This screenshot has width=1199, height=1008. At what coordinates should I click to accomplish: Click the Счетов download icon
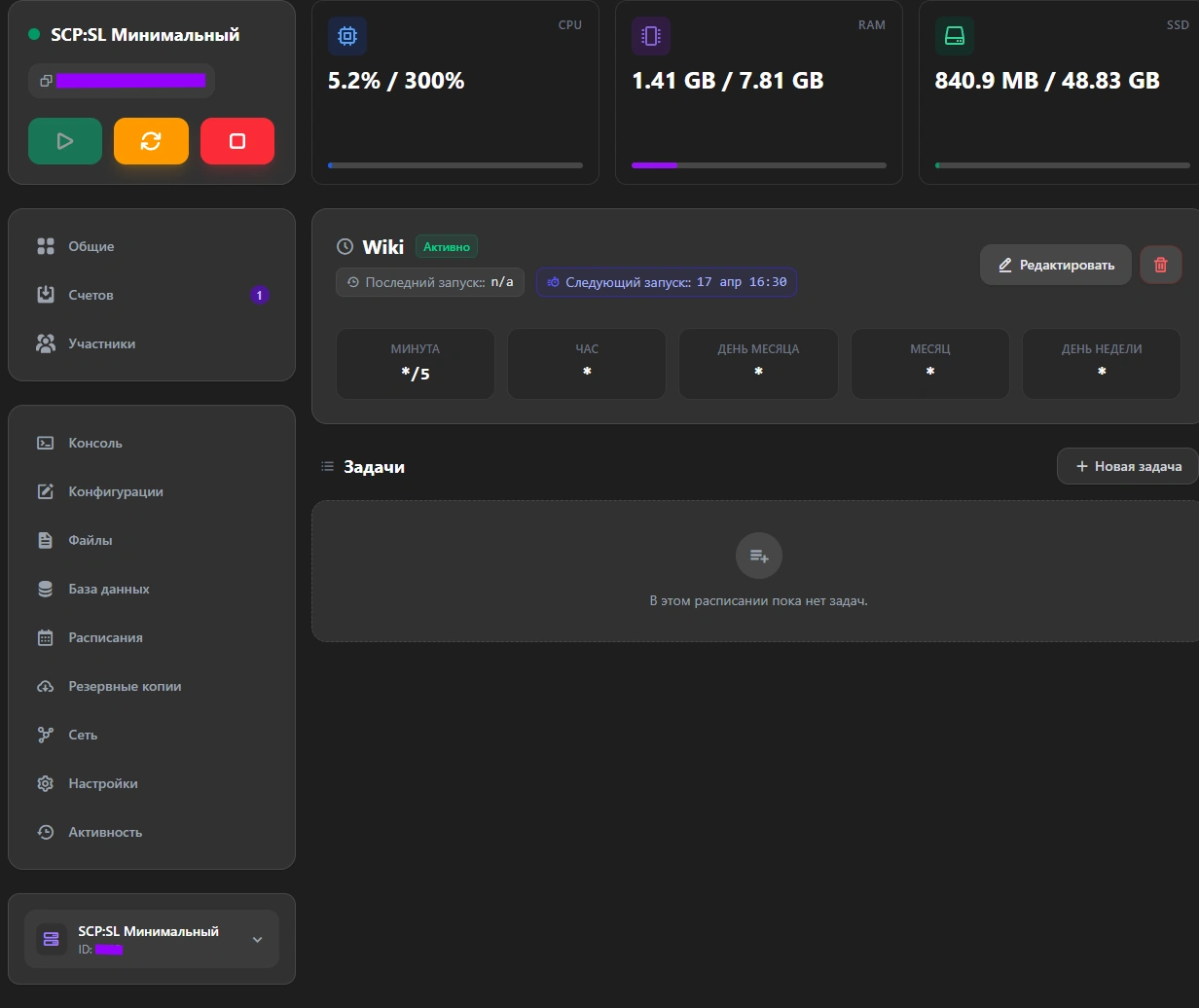tap(46, 295)
